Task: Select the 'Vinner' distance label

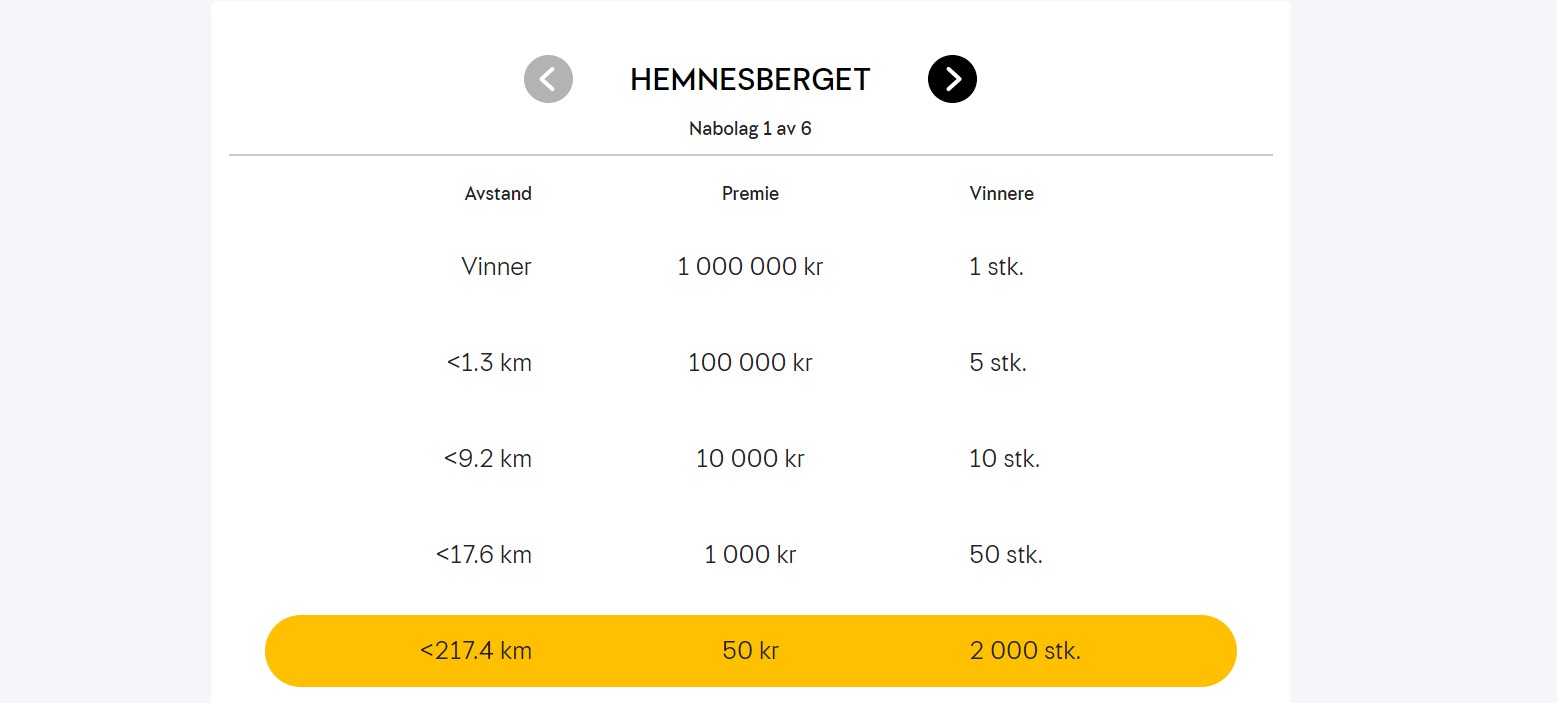Action: pyautogui.click(x=496, y=267)
